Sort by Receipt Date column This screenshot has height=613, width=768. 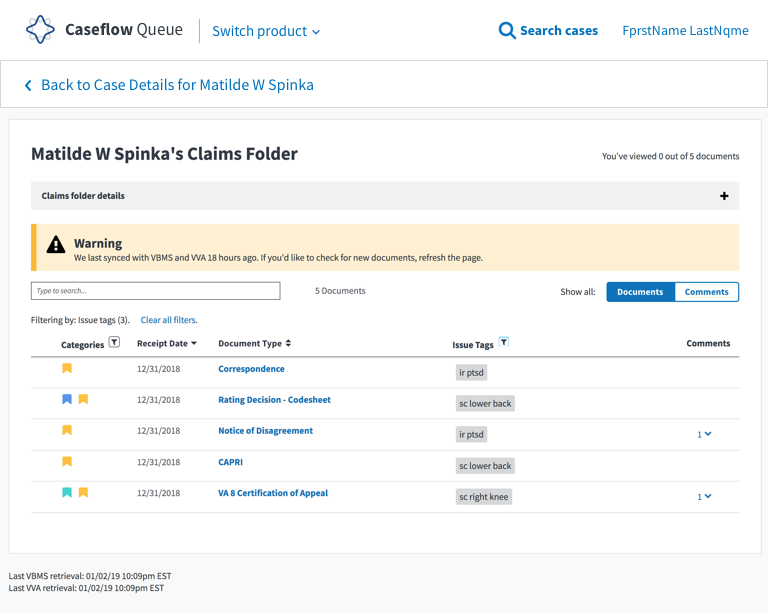(x=167, y=343)
